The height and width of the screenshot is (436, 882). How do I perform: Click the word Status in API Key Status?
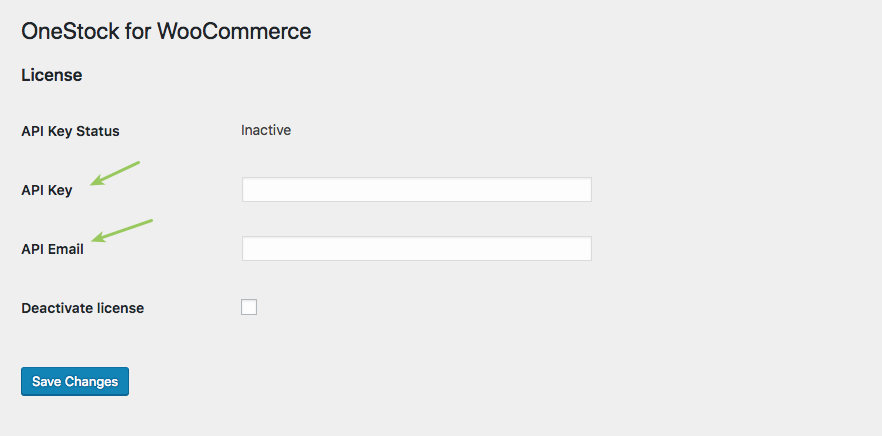pos(97,131)
